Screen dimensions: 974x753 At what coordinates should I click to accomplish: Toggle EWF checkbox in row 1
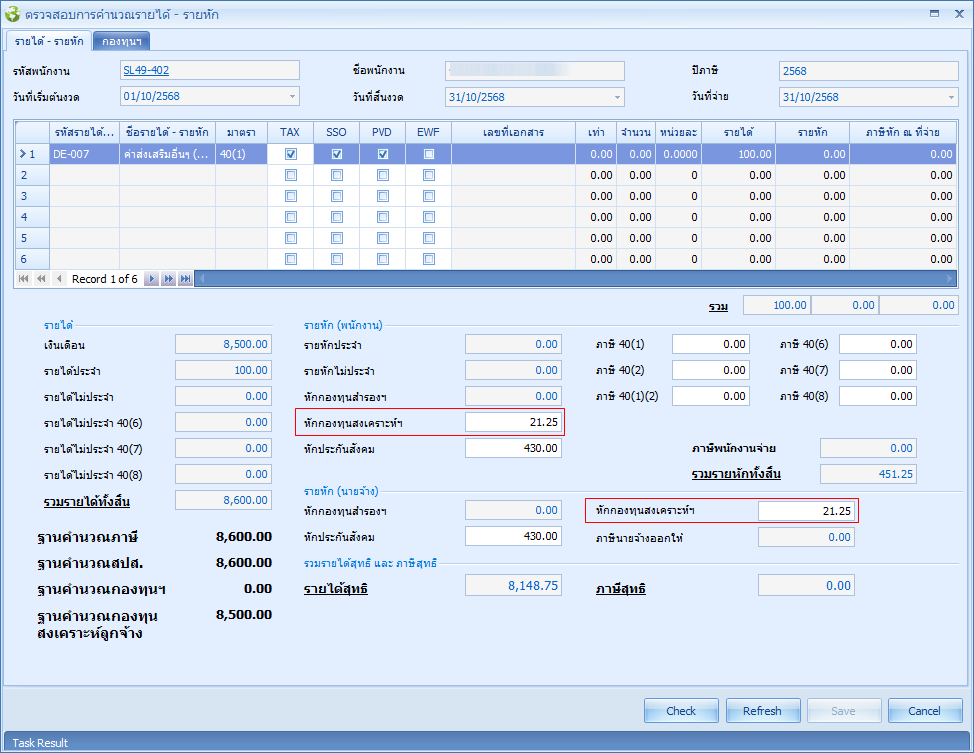[429, 154]
